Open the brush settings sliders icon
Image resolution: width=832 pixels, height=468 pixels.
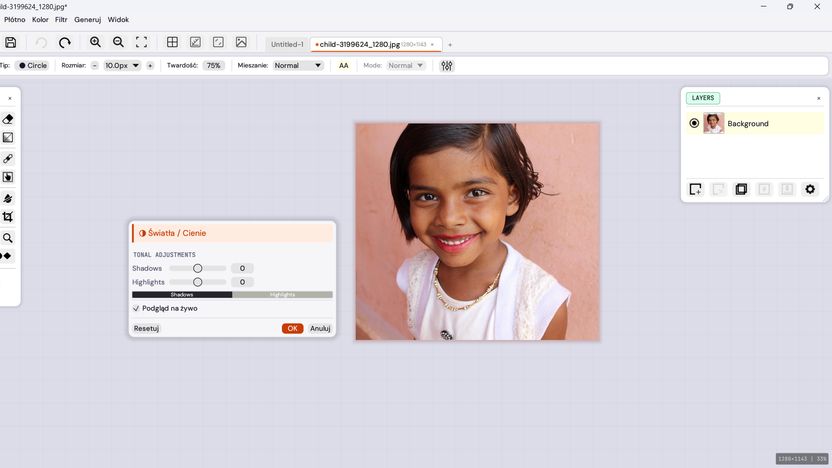(x=447, y=66)
